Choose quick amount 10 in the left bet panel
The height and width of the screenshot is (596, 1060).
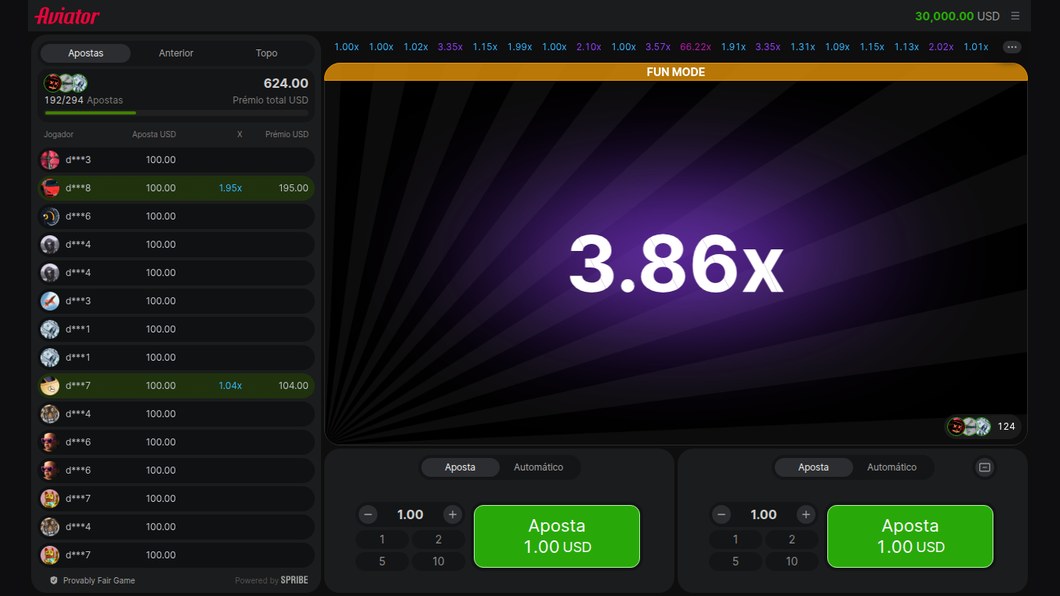tap(438, 561)
